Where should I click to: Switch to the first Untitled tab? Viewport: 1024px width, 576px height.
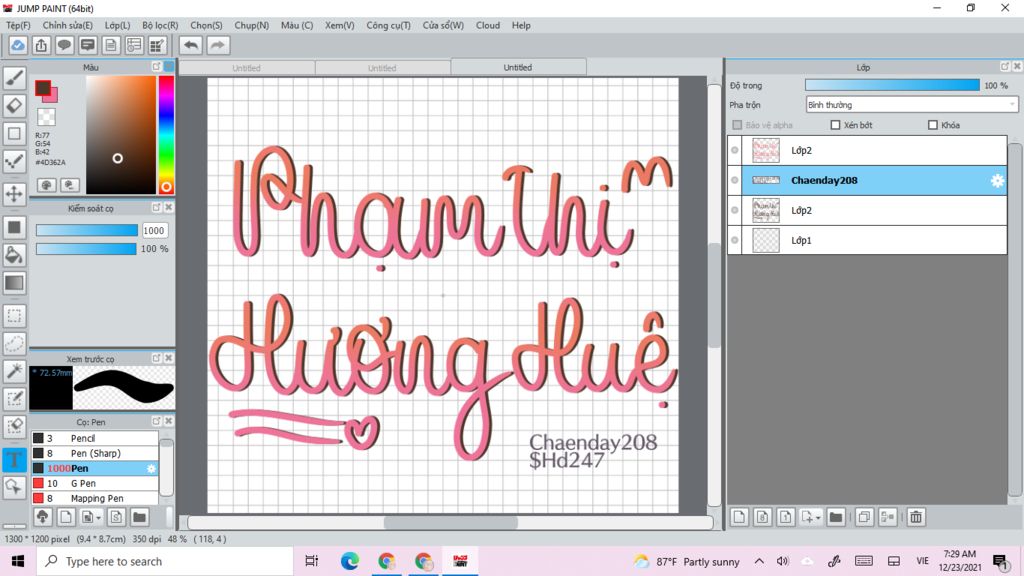point(247,67)
